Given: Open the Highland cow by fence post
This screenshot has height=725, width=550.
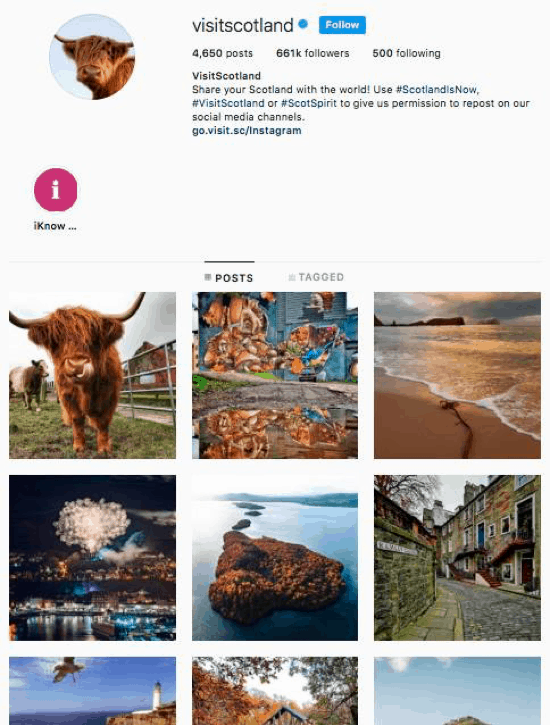Looking at the screenshot, I should pos(92,375).
